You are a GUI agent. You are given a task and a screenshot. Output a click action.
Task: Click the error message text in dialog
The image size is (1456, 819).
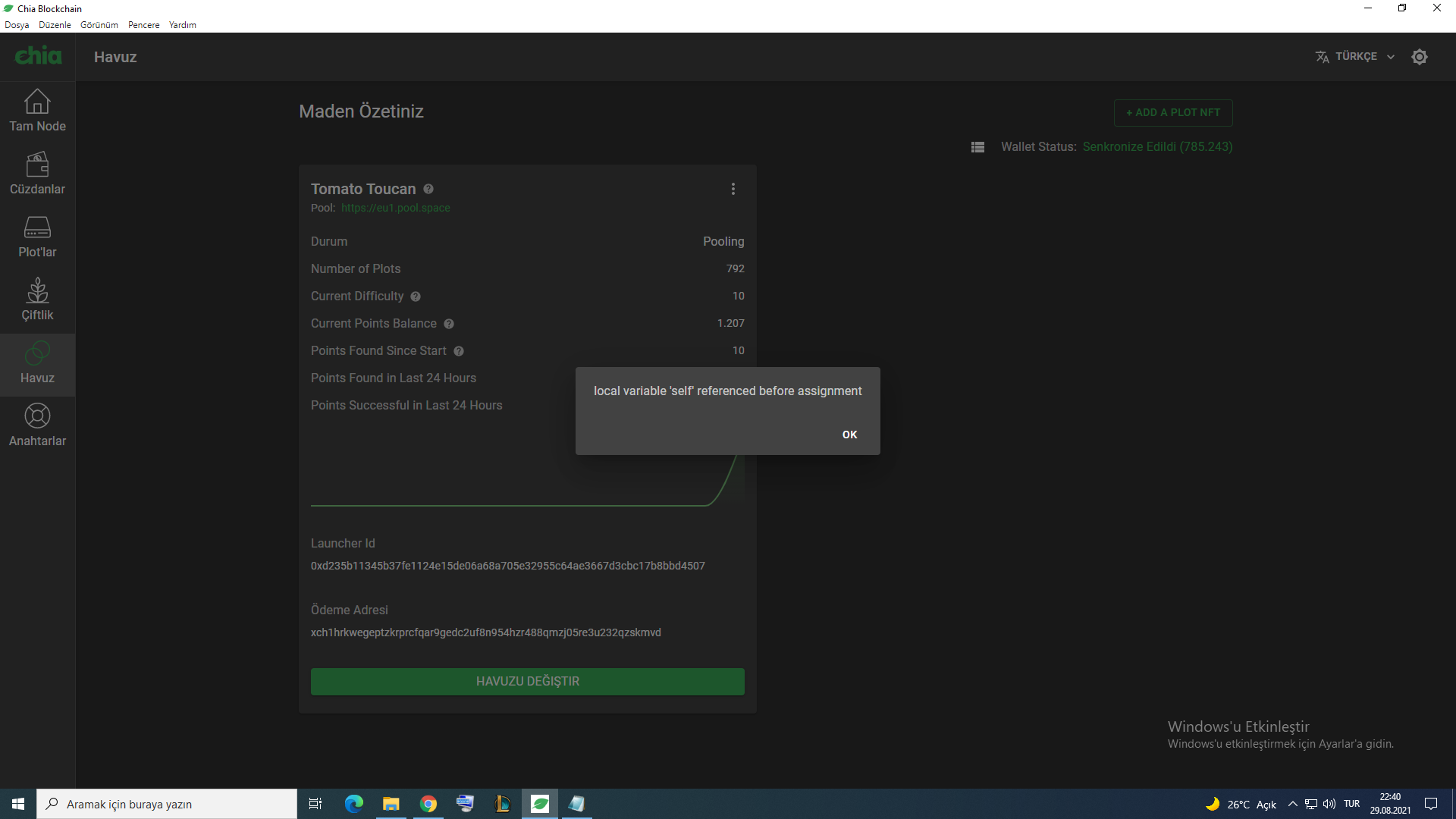pos(727,391)
